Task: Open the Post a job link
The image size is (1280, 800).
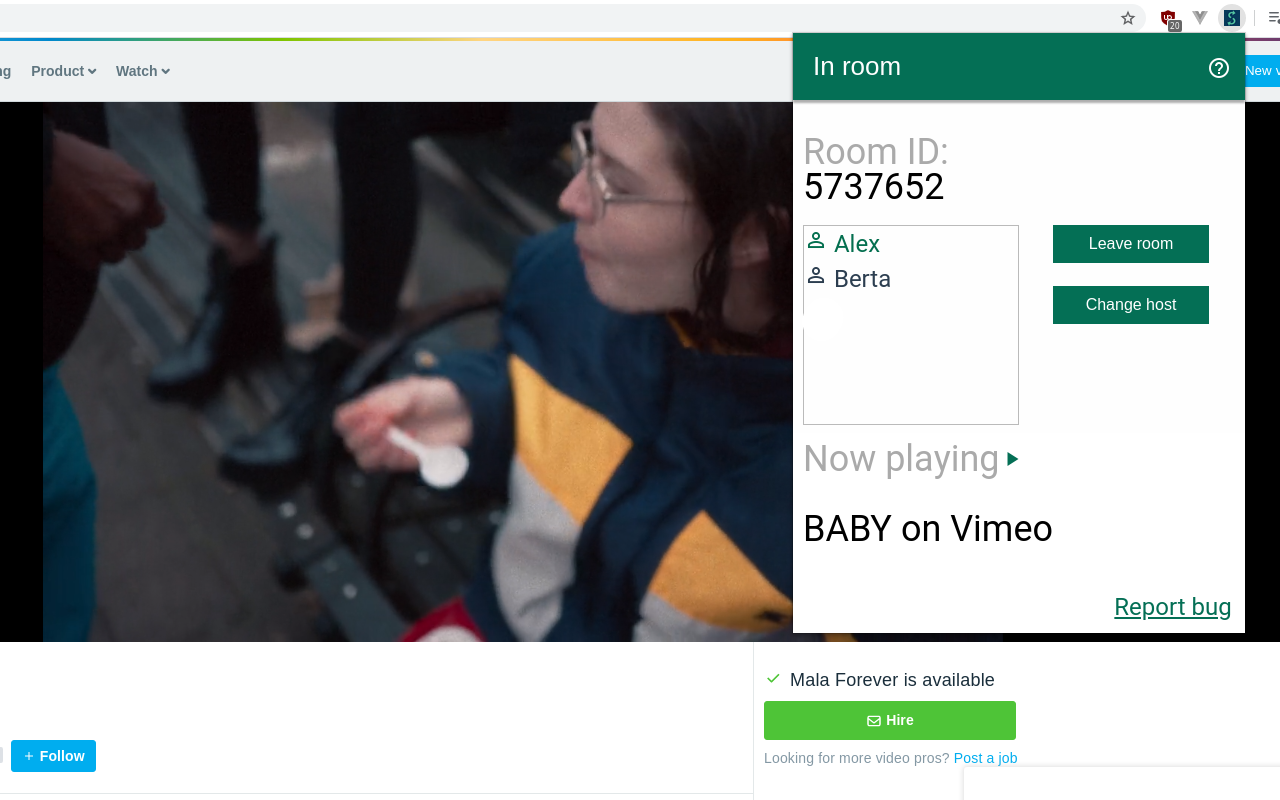Action: click(x=985, y=758)
